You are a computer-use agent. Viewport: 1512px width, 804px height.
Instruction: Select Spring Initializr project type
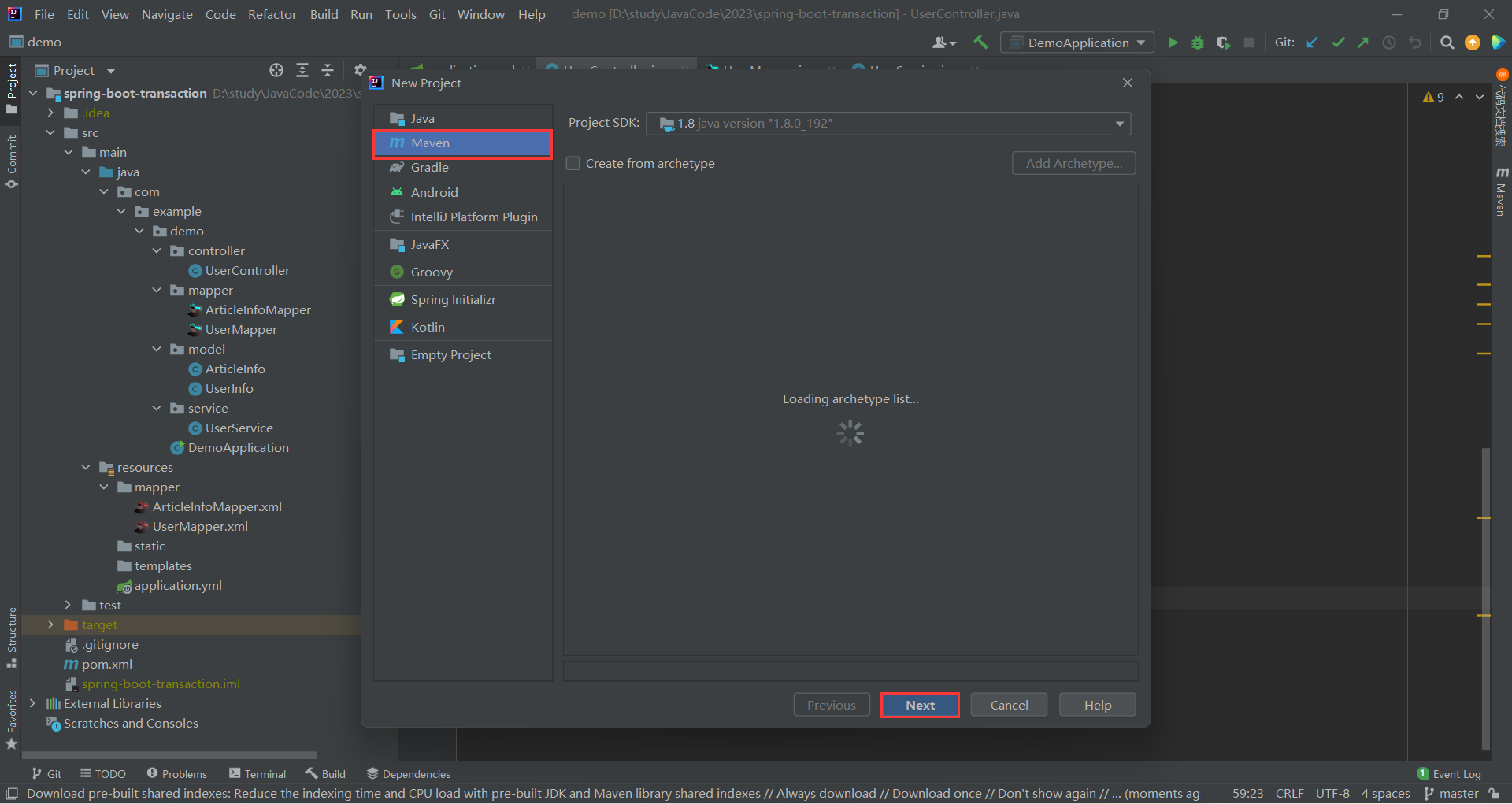coord(463,299)
